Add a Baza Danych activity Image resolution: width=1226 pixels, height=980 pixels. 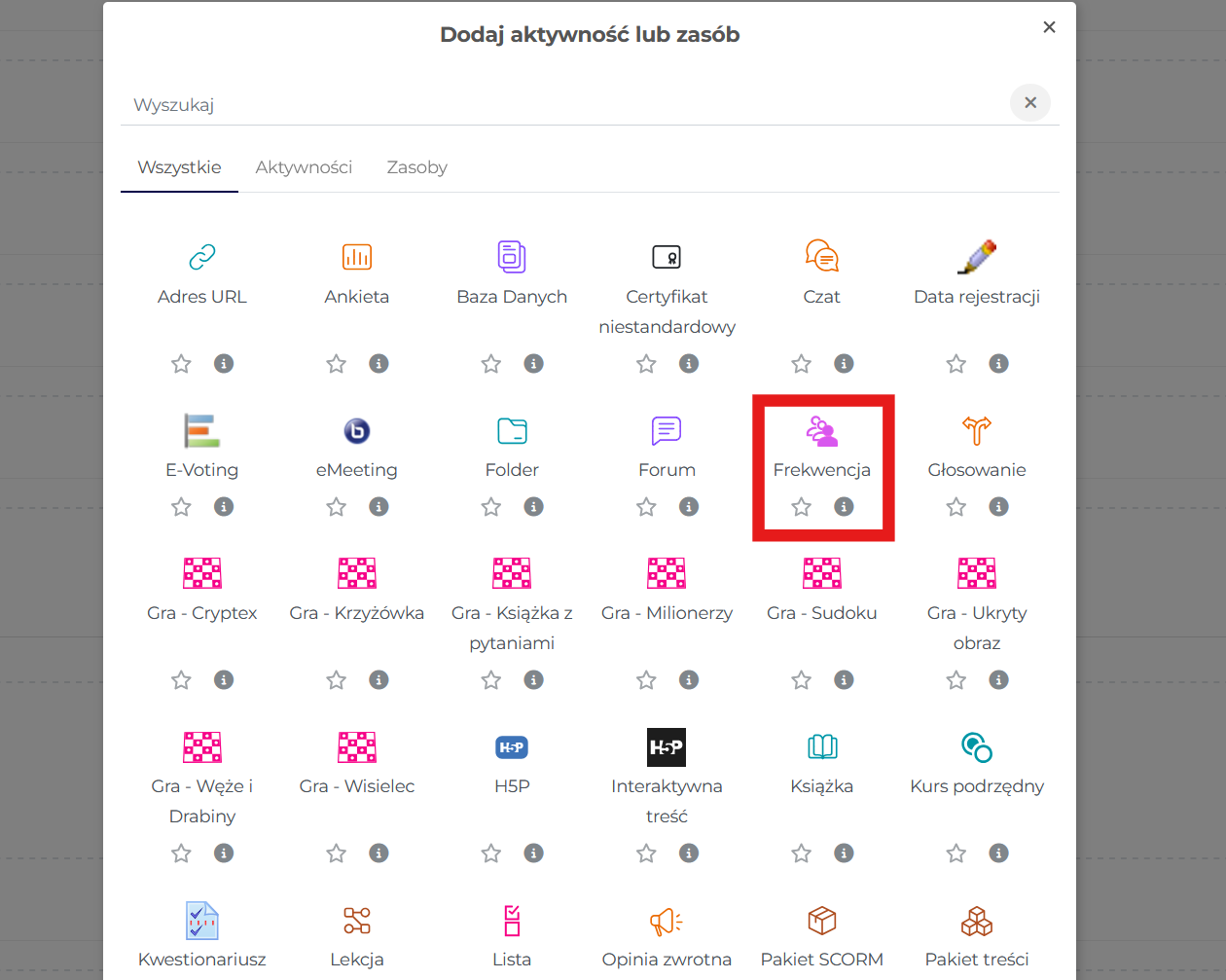tap(511, 257)
